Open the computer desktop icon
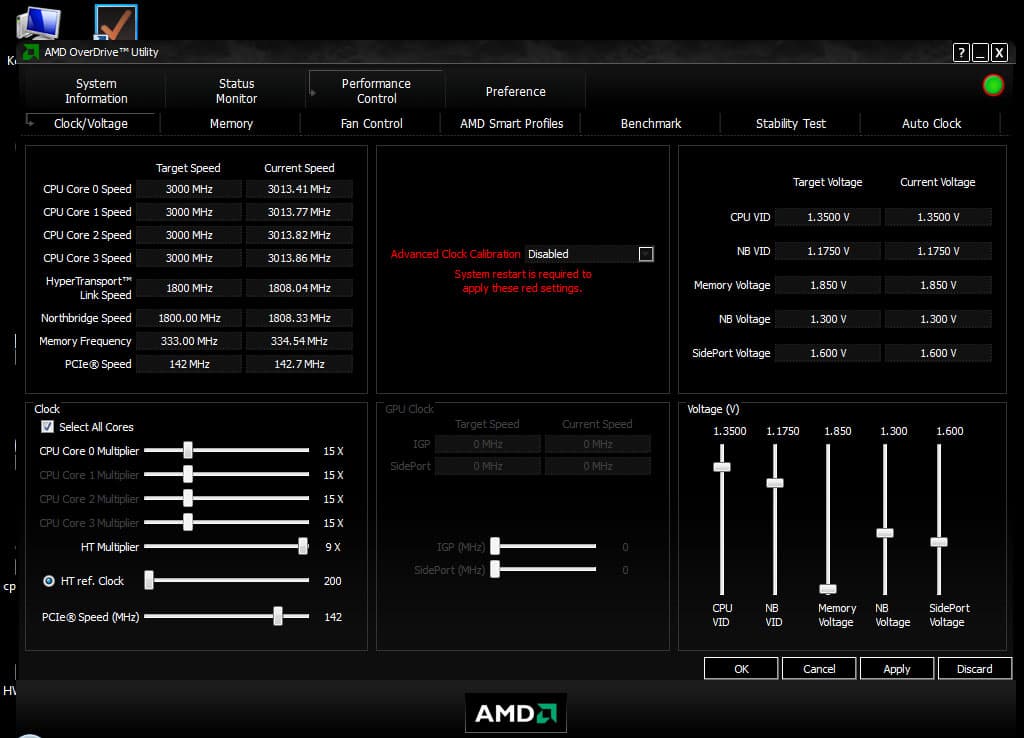Viewport: 1024px width, 738px height. pyautogui.click(x=39, y=23)
